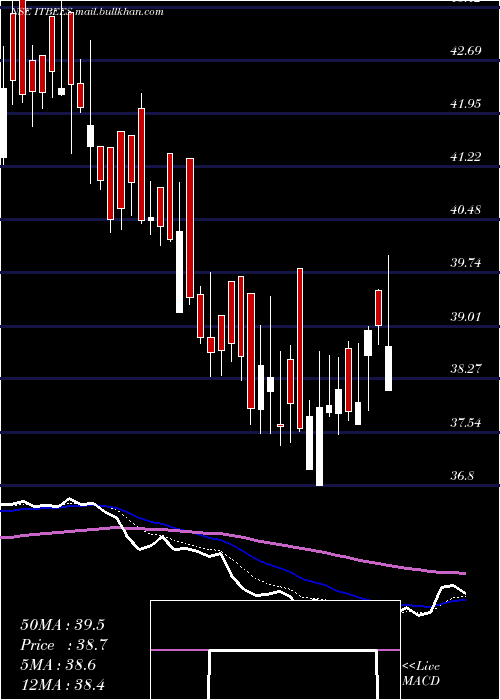This screenshot has height=700, width=500.
Task: Click the 41.22 price axis label
Action: point(466,156)
